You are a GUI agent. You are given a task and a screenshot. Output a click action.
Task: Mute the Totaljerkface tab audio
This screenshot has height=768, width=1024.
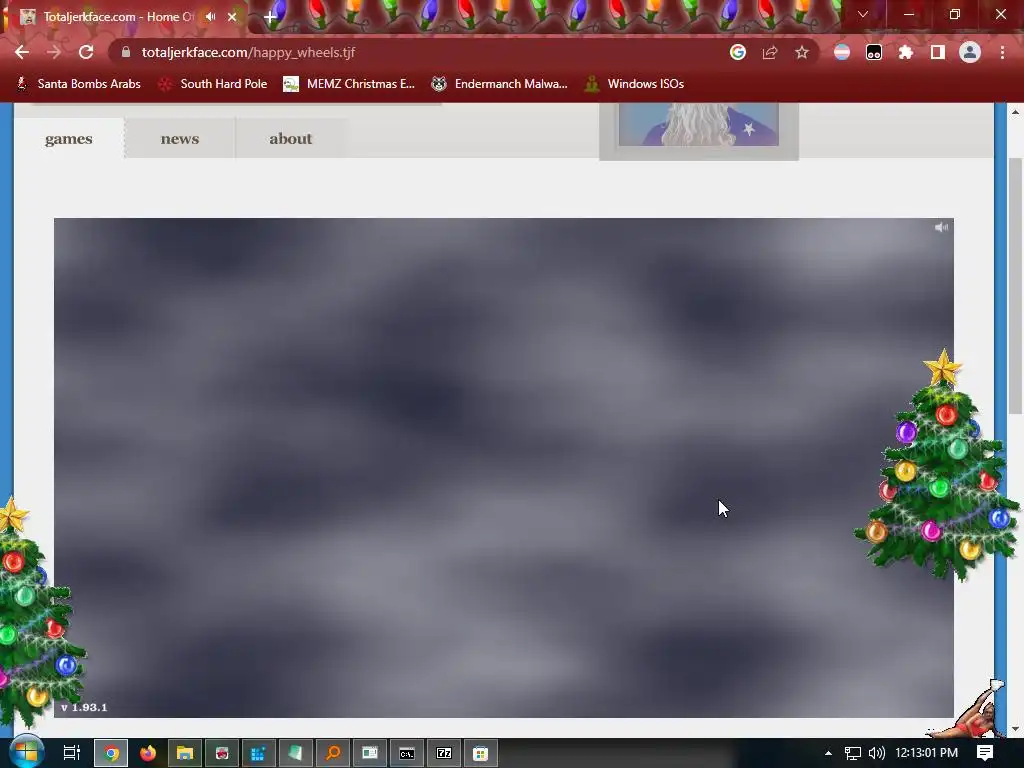210,16
